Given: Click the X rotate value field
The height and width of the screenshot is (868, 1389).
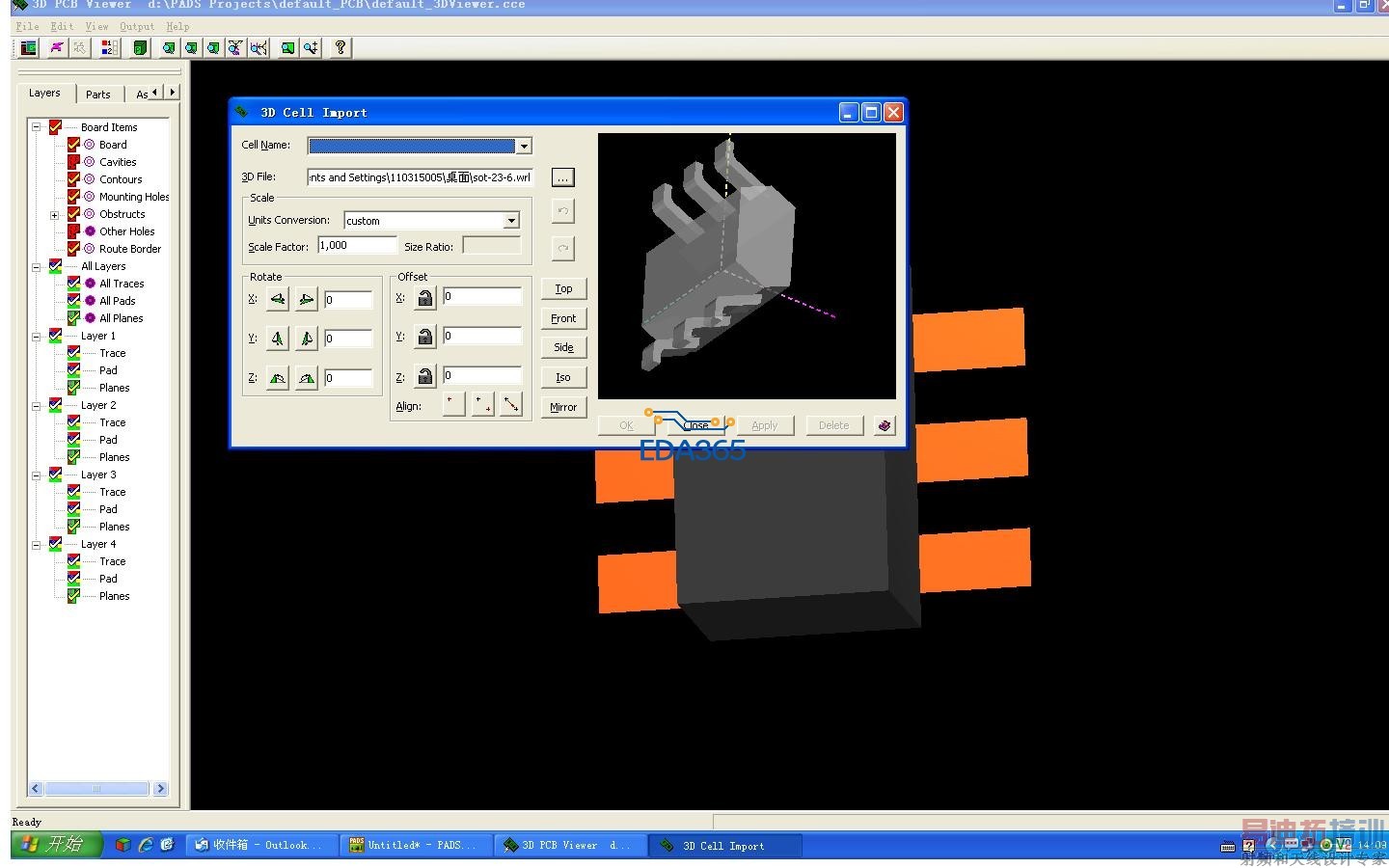Looking at the screenshot, I should pos(348,300).
